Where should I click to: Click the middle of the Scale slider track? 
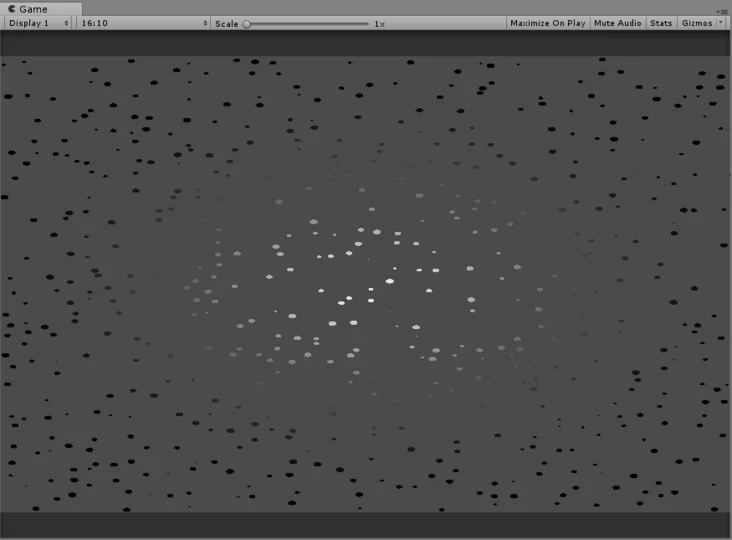(308, 23)
